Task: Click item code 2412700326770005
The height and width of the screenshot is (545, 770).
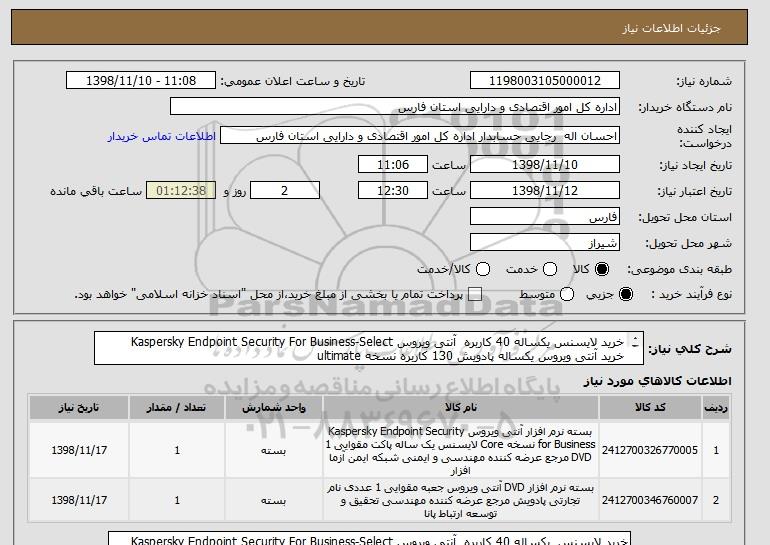Action: [x=650, y=450]
